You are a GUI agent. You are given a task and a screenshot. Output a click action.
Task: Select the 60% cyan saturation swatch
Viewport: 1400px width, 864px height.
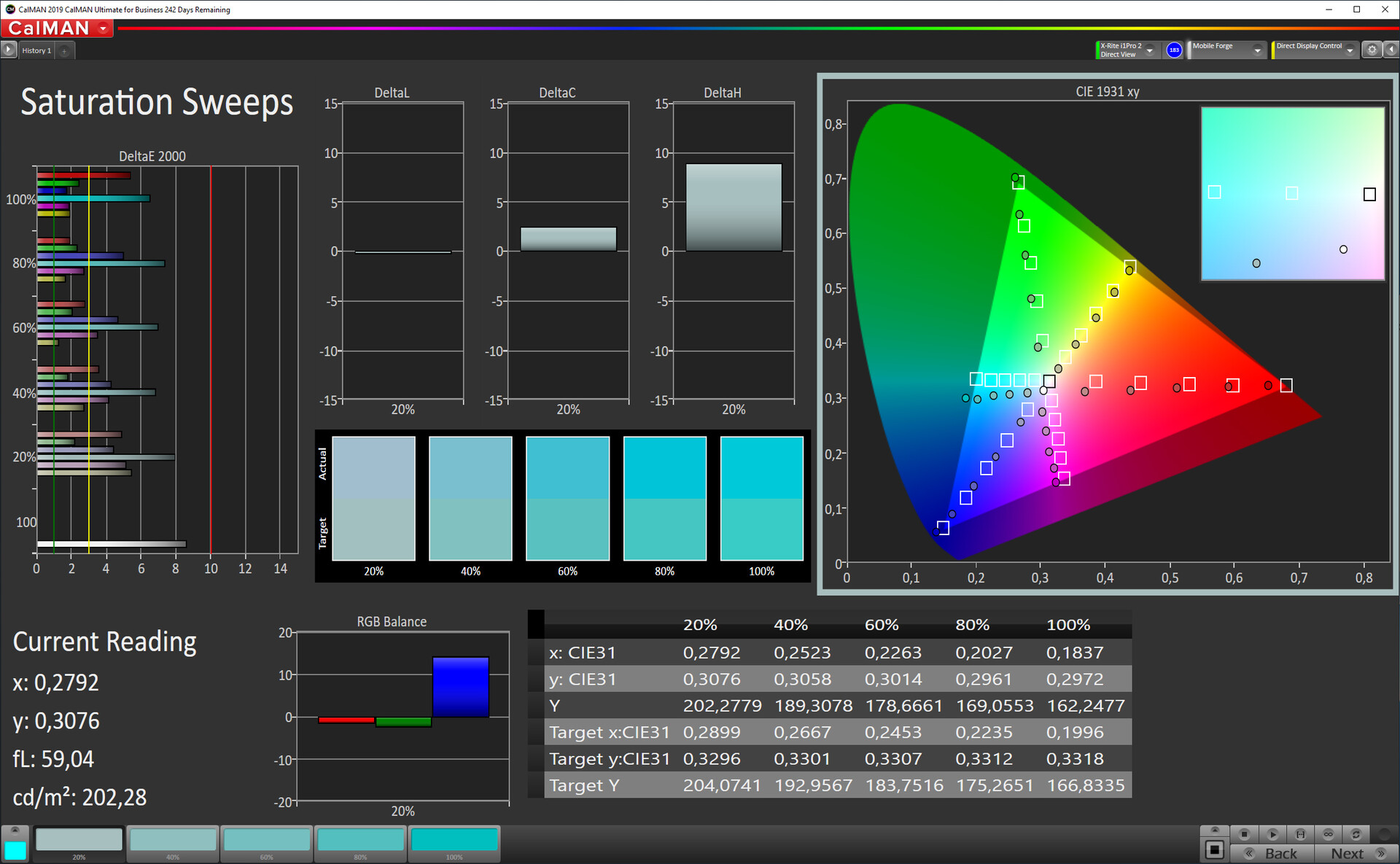[x=266, y=841]
